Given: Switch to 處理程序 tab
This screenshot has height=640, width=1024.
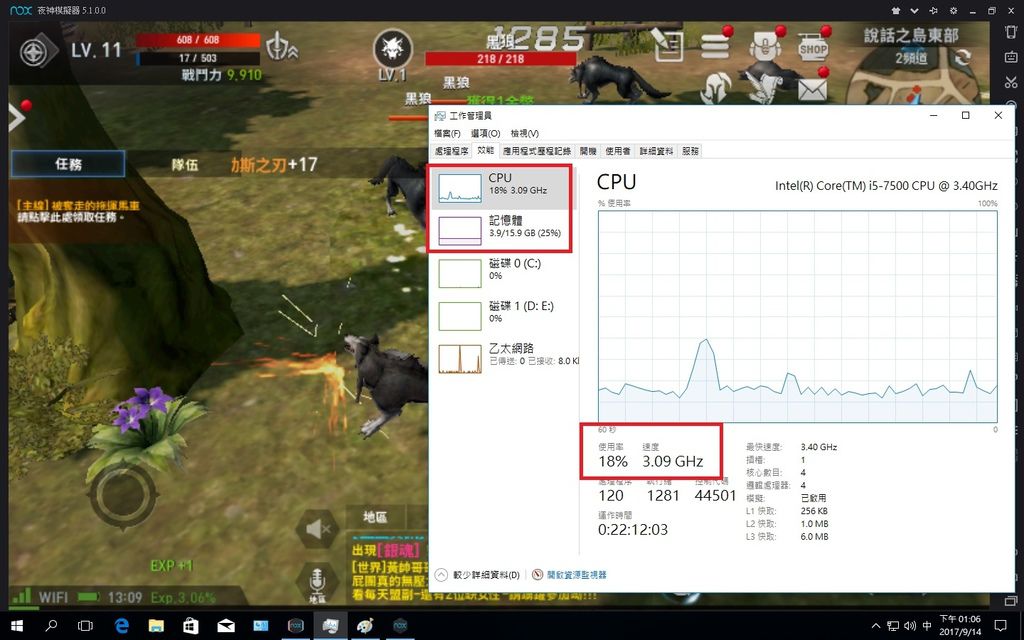Looking at the screenshot, I should tap(452, 151).
